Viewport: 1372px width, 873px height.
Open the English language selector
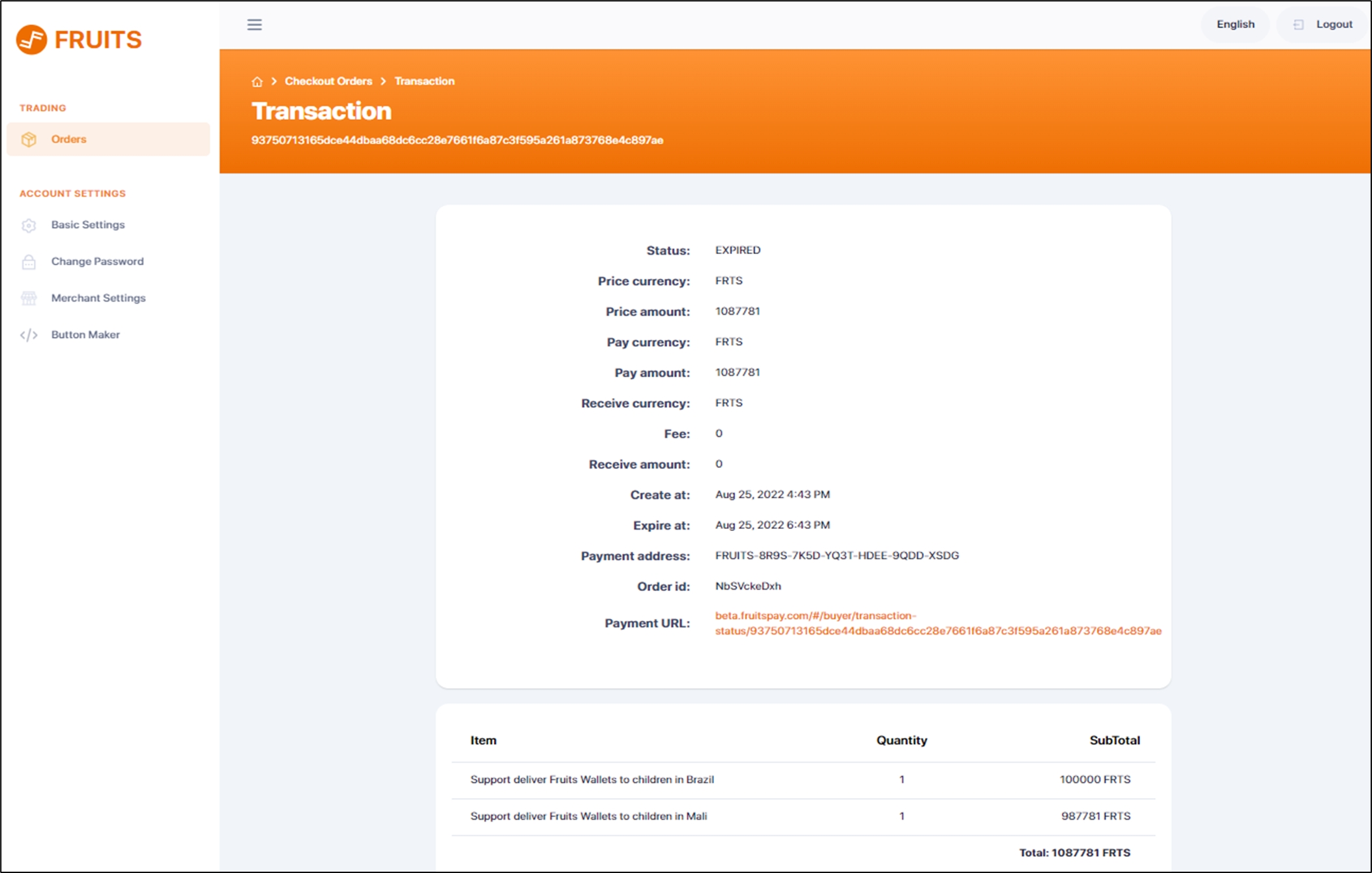click(1235, 25)
